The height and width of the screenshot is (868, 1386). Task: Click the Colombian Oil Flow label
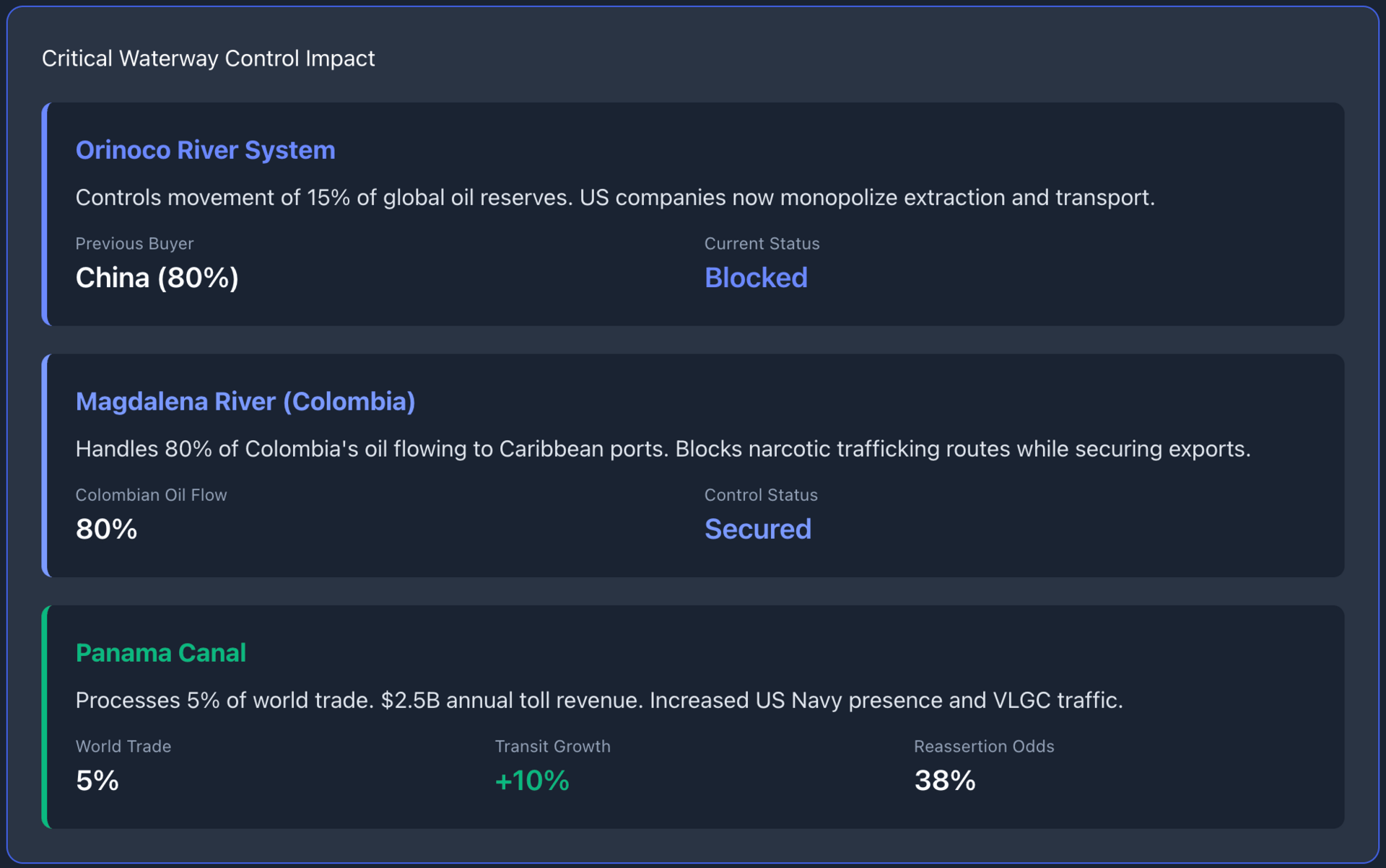pos(151,495)
